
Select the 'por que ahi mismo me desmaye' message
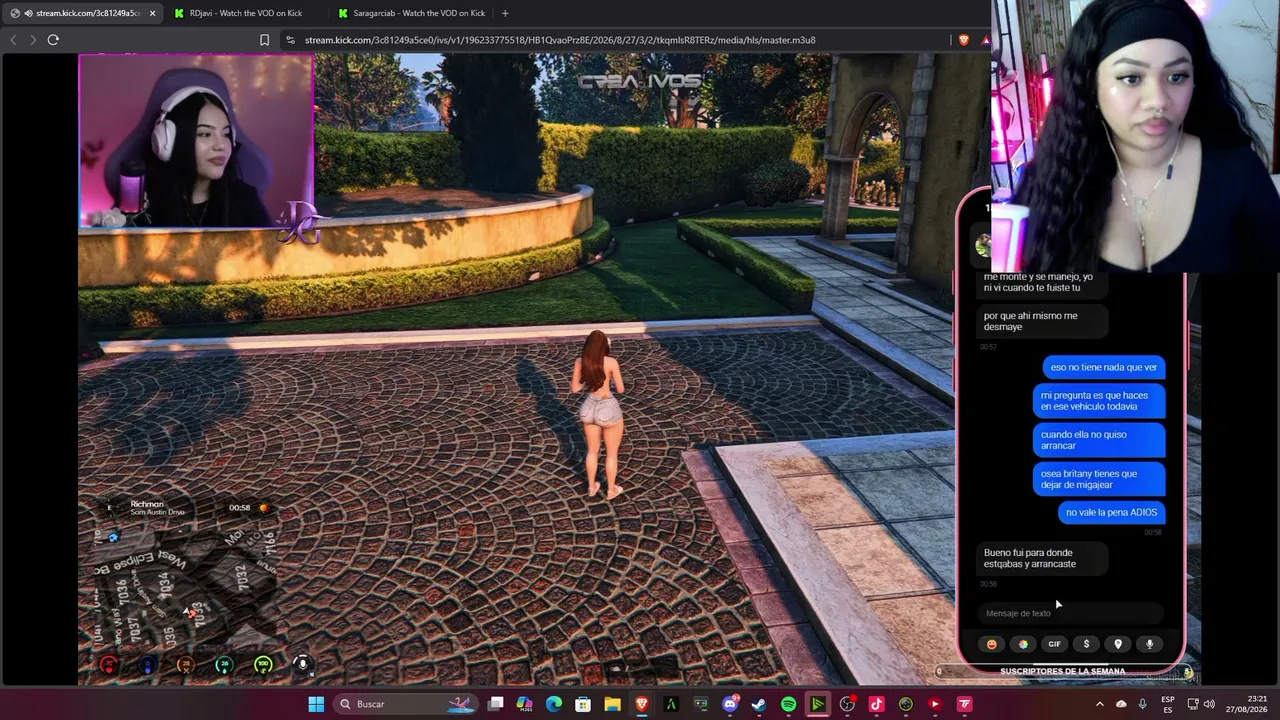point(1041,321)
